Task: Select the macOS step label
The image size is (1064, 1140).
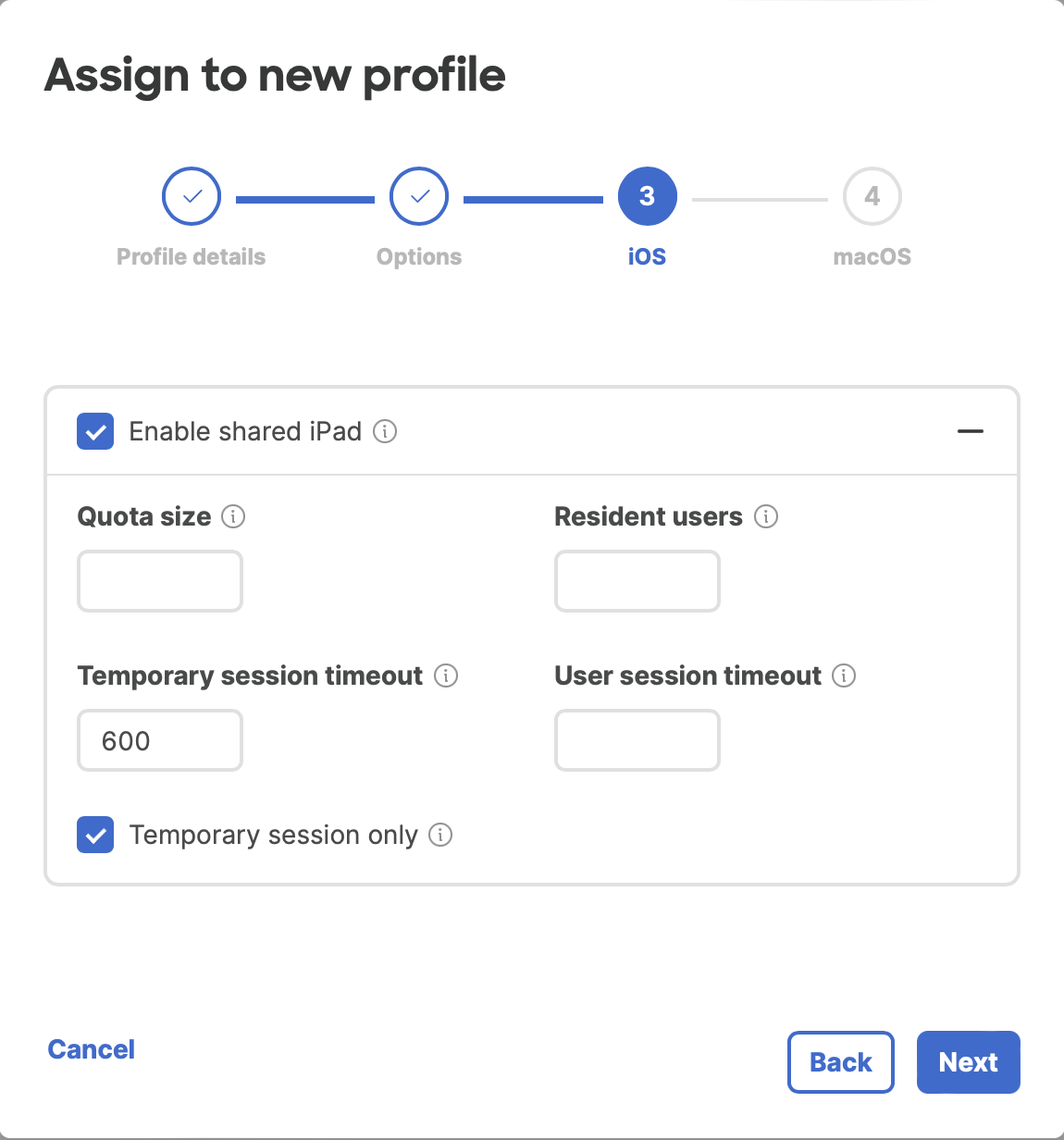Action: 872,257
